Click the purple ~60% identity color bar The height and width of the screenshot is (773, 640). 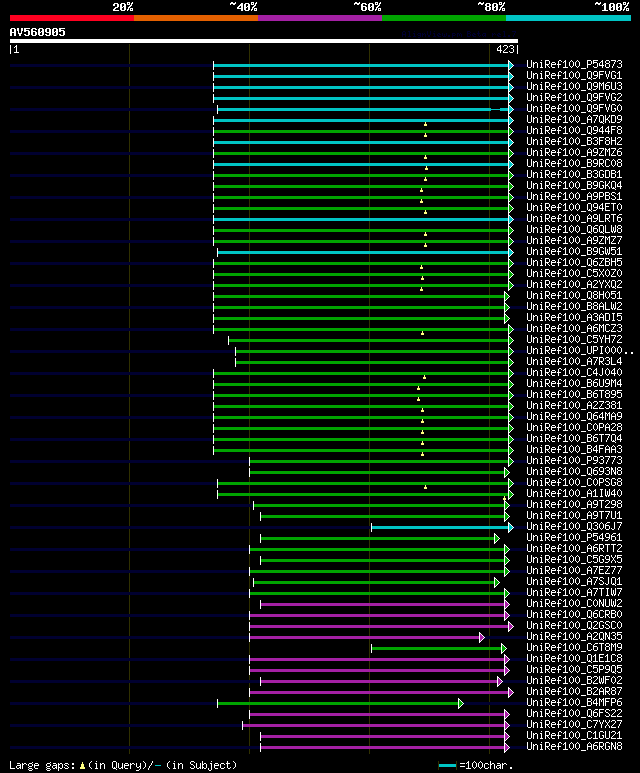320,18
